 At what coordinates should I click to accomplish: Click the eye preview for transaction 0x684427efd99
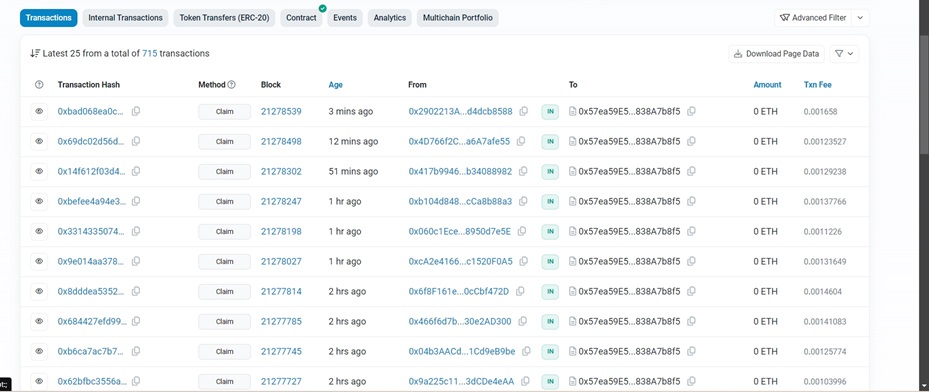click(39, 322)
